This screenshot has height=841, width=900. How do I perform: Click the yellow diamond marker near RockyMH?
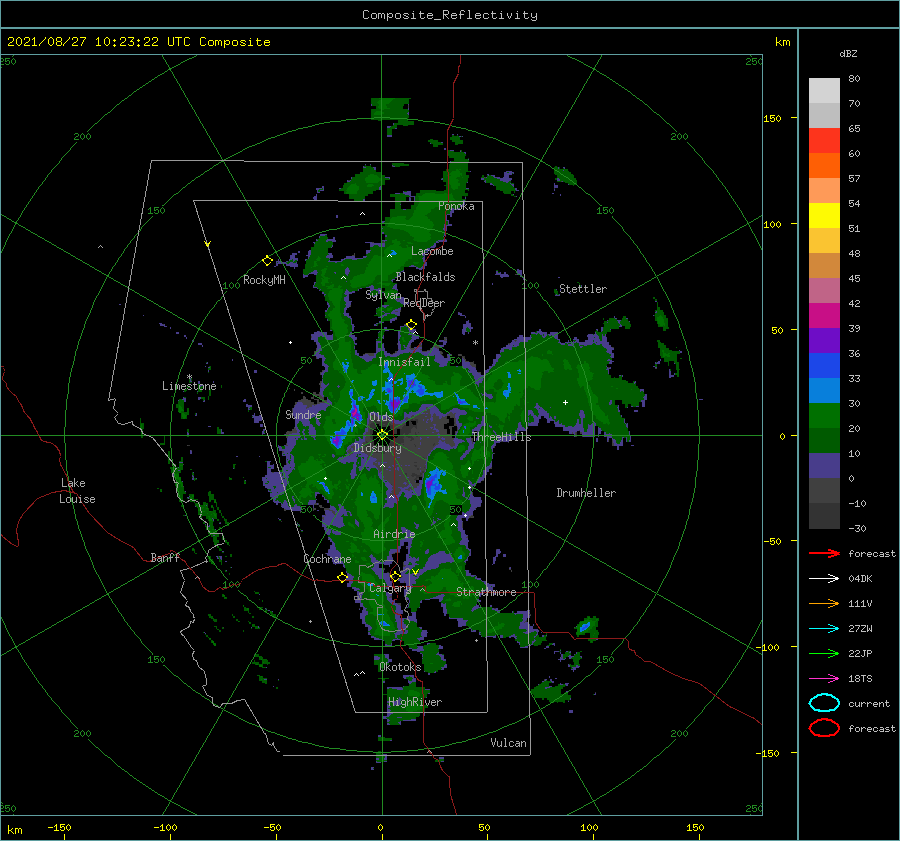(267, 261)
